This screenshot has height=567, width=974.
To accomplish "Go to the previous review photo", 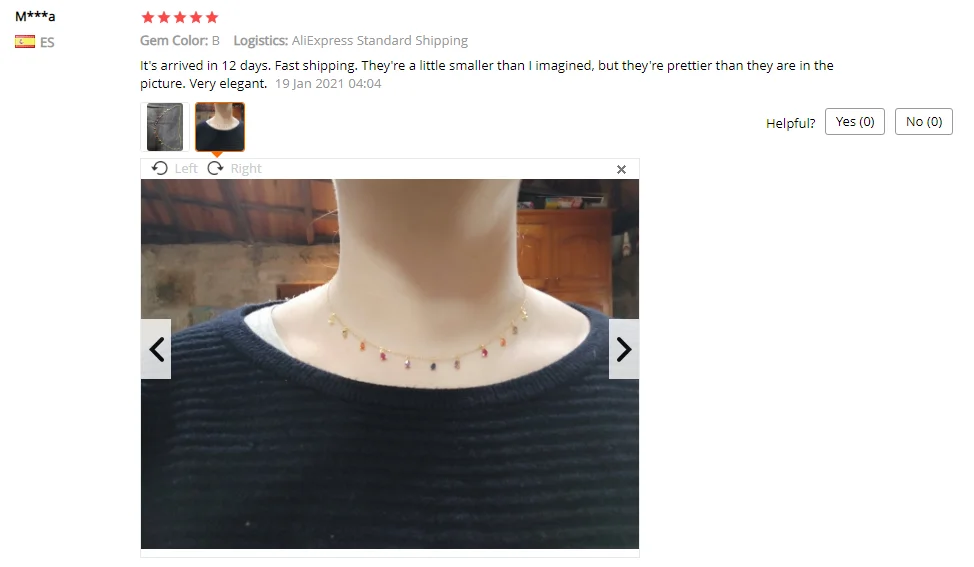I will pos(156,349).
